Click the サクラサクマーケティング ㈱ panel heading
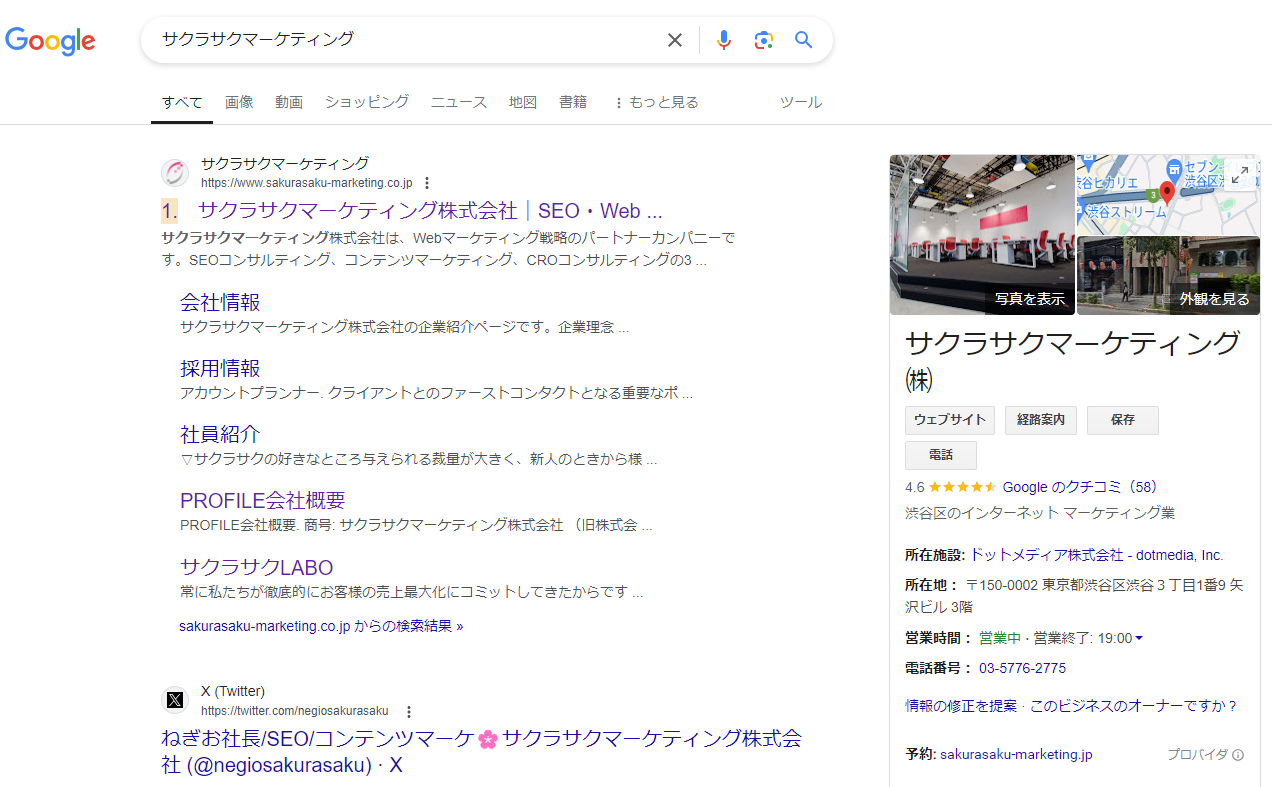Viewport: 1272px width, 787px height. [1073, 360]
